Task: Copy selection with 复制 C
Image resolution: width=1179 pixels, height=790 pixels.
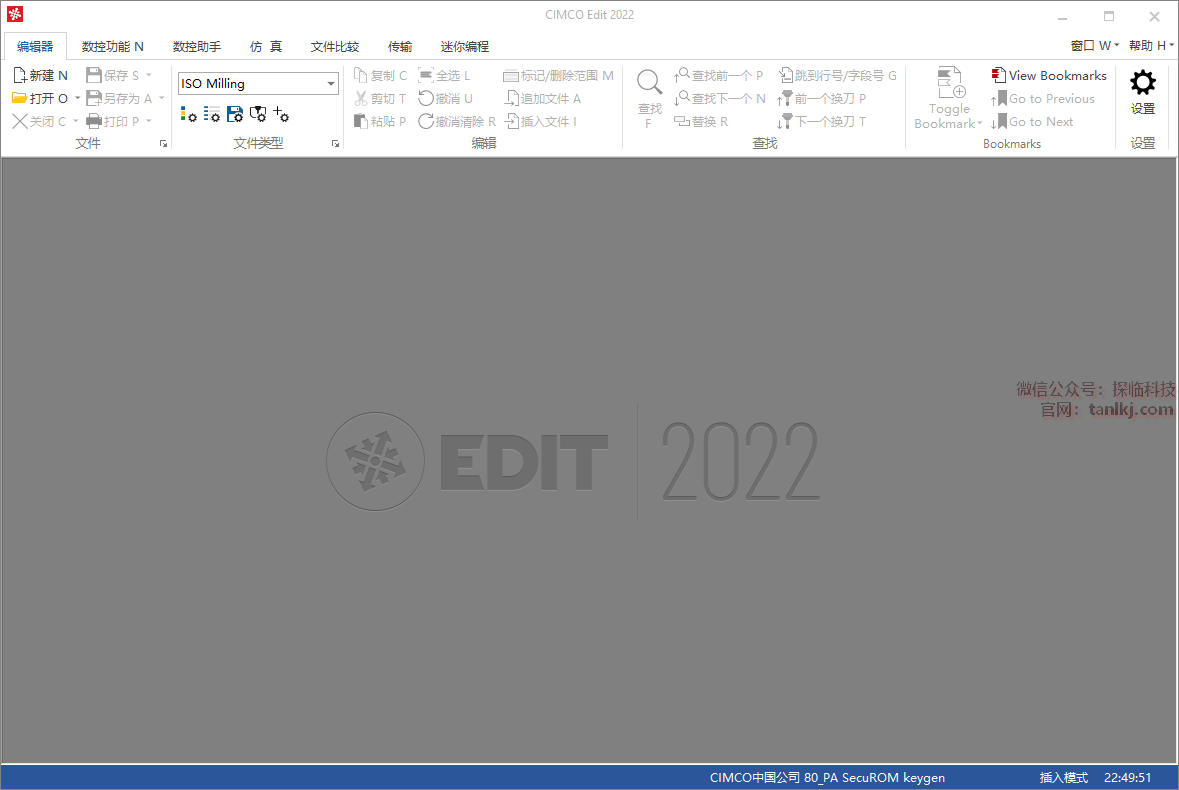Action: tap(380, 75)
